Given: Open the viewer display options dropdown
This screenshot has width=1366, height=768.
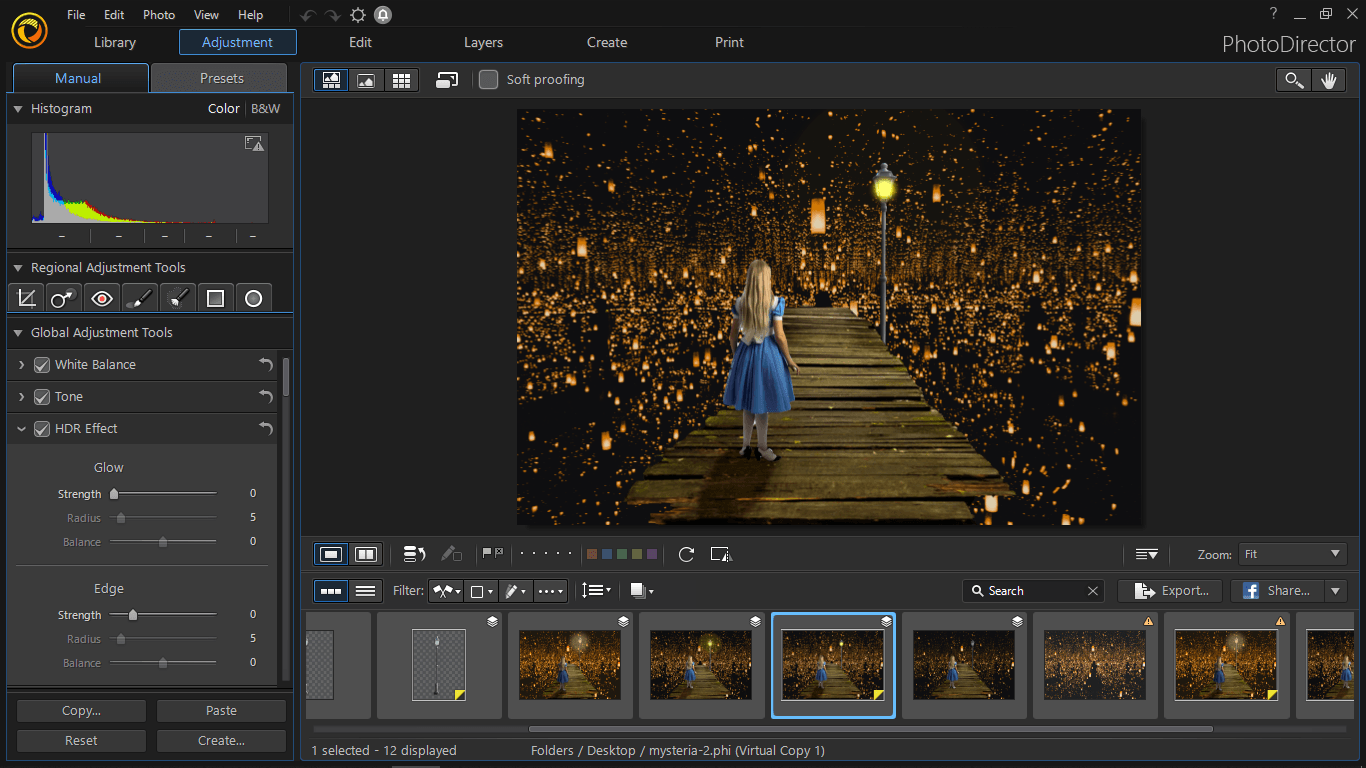Looking at the screenshot, I should [1147, 554].
